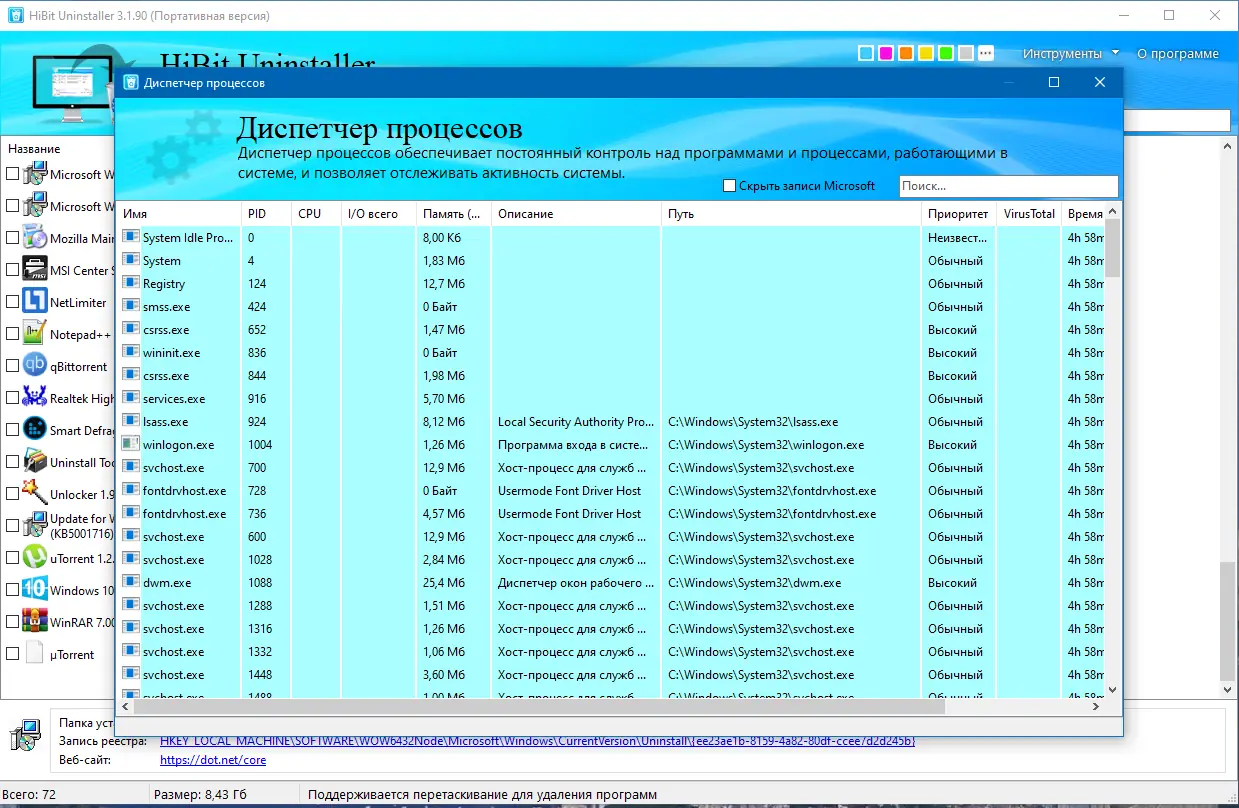Click the VirusTotal column header
Screen dimensions: 1239x808
(x=1029, y=214)
